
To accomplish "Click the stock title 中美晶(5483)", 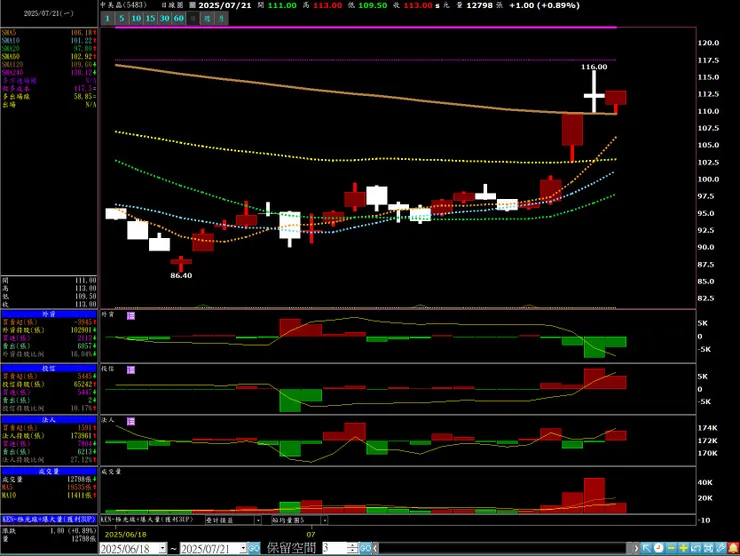I will click(x=124, y=5).
